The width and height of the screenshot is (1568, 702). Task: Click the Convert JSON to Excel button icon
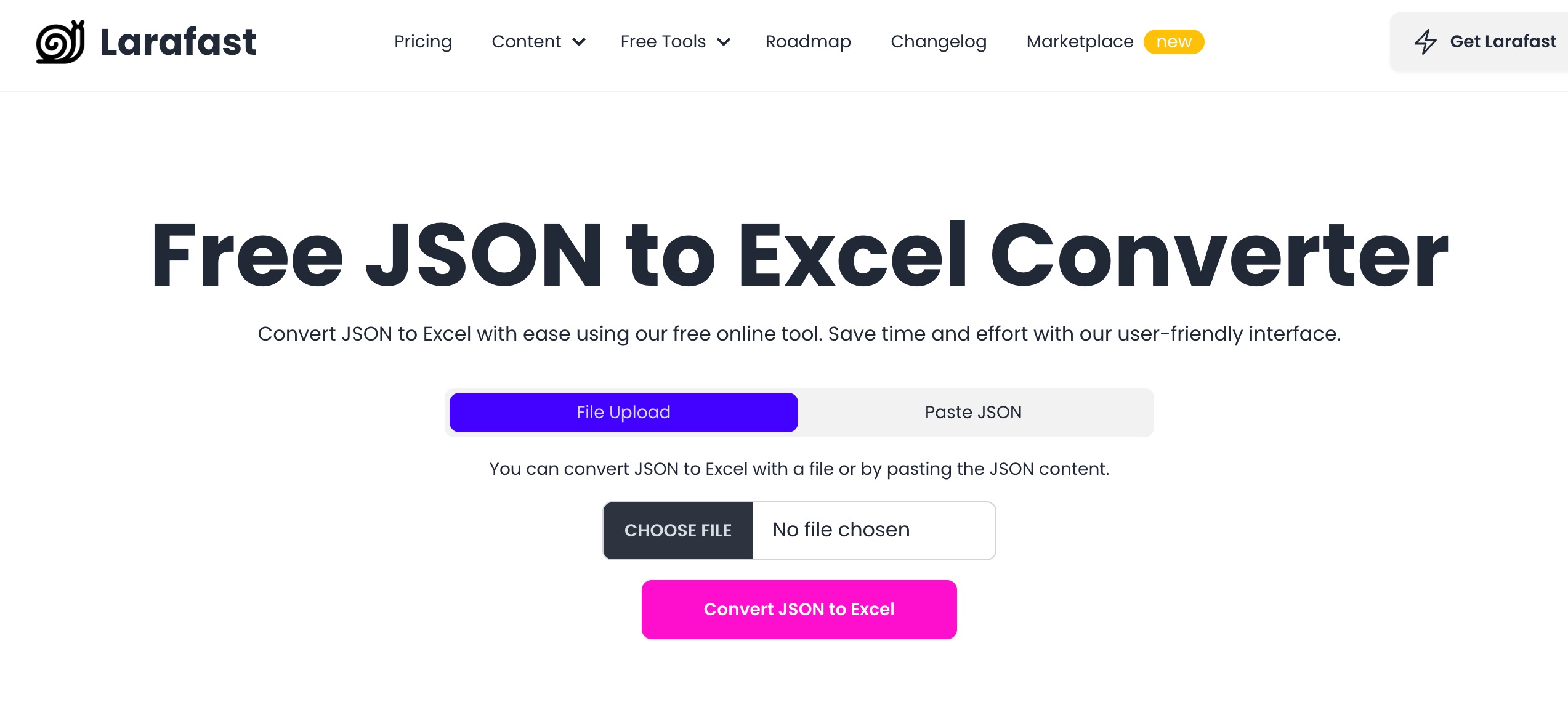point(800,609)
